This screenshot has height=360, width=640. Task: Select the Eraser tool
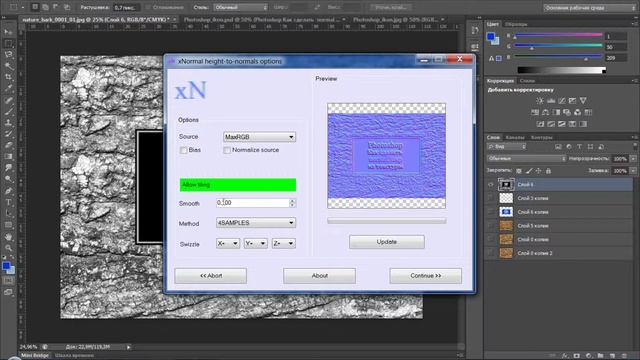8,145
